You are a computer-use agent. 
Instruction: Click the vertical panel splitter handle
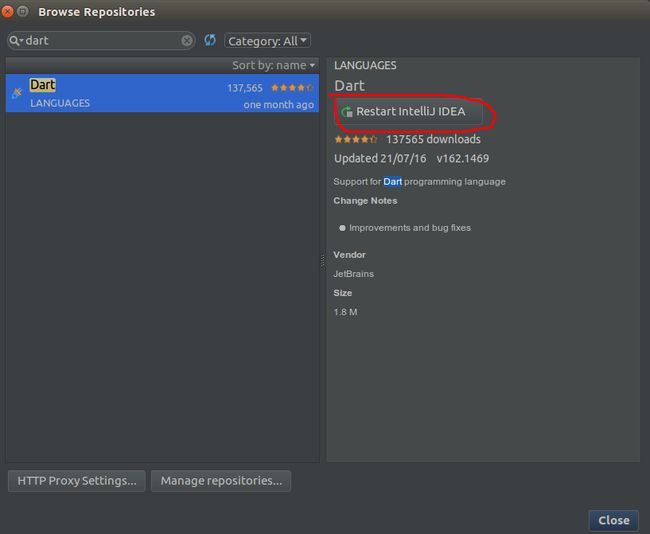coord(323,262)
